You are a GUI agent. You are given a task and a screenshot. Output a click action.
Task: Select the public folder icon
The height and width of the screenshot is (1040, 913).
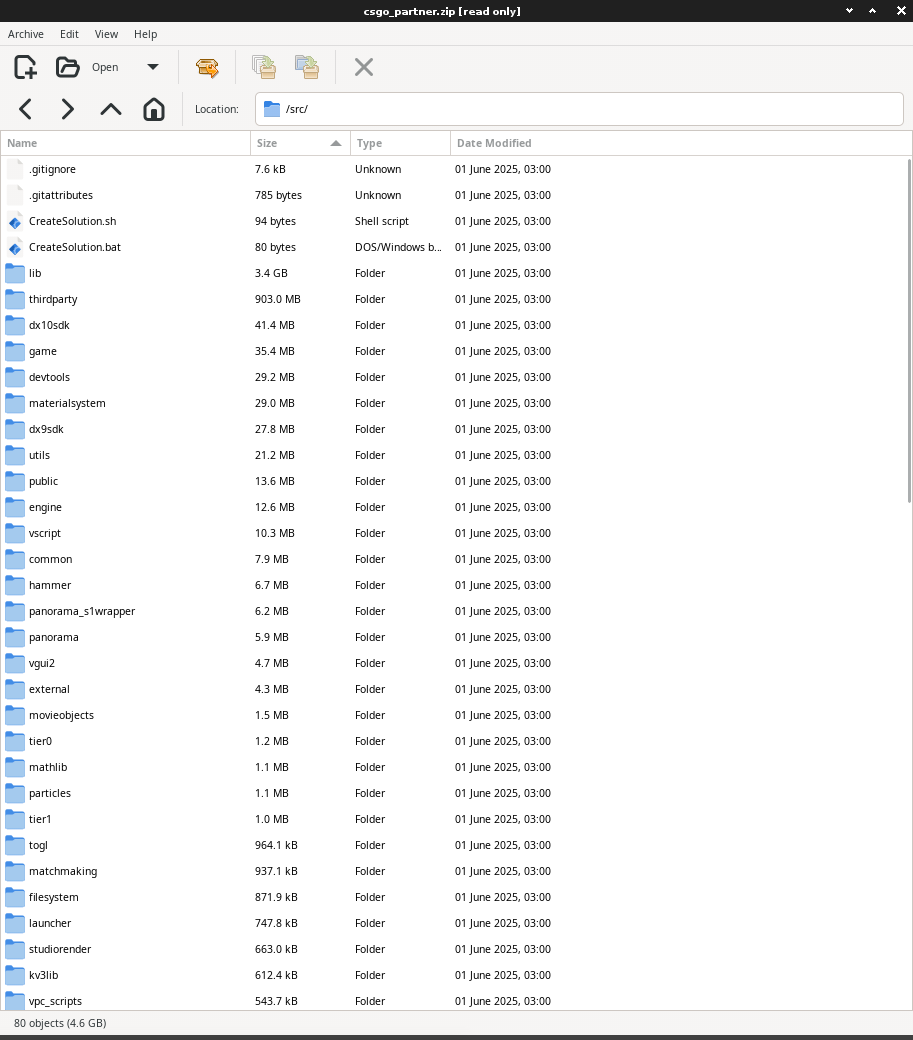click(15, 481)
